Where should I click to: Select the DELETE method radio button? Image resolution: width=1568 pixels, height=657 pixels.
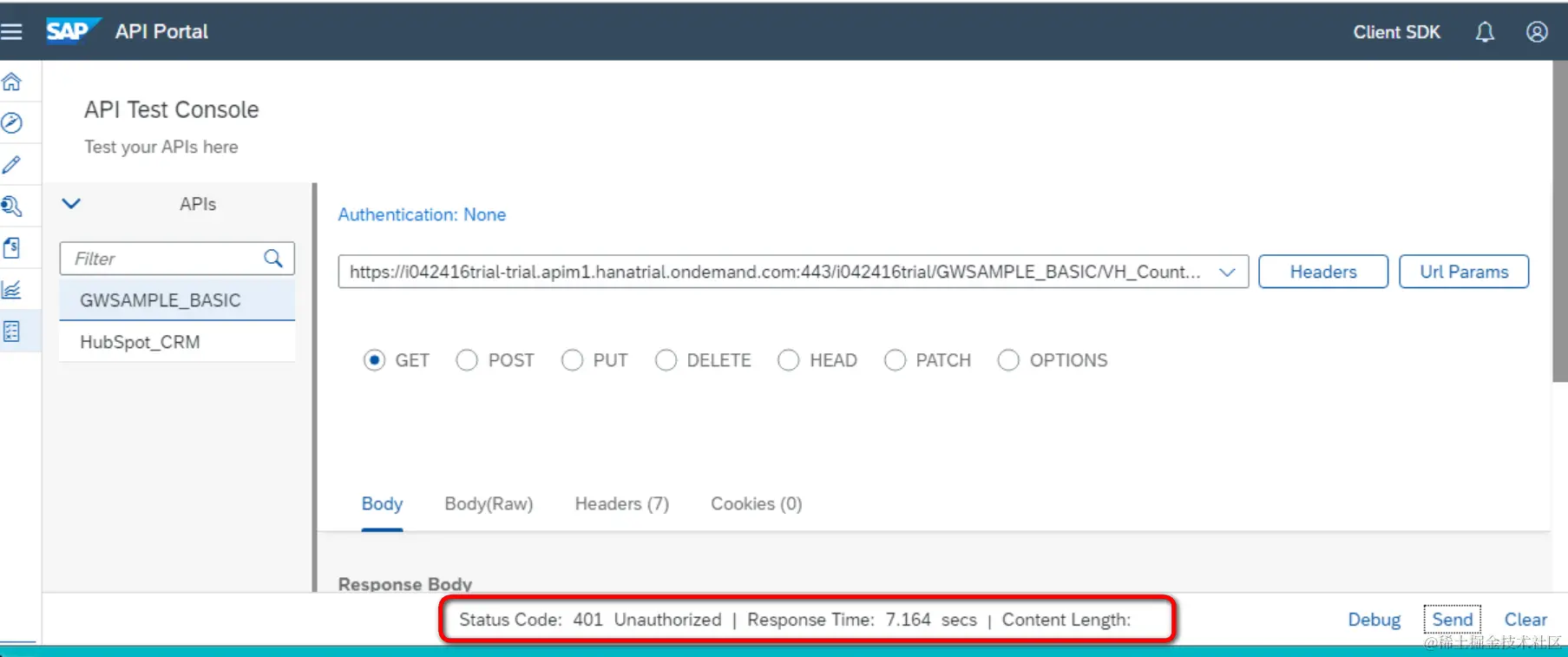(666, 360)
